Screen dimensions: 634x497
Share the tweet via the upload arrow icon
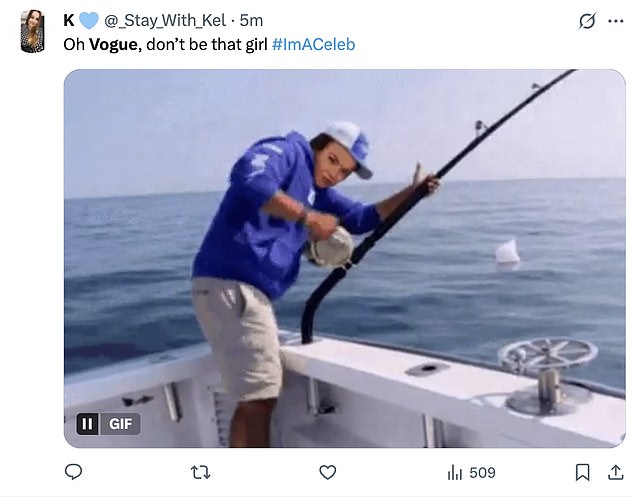614,472
